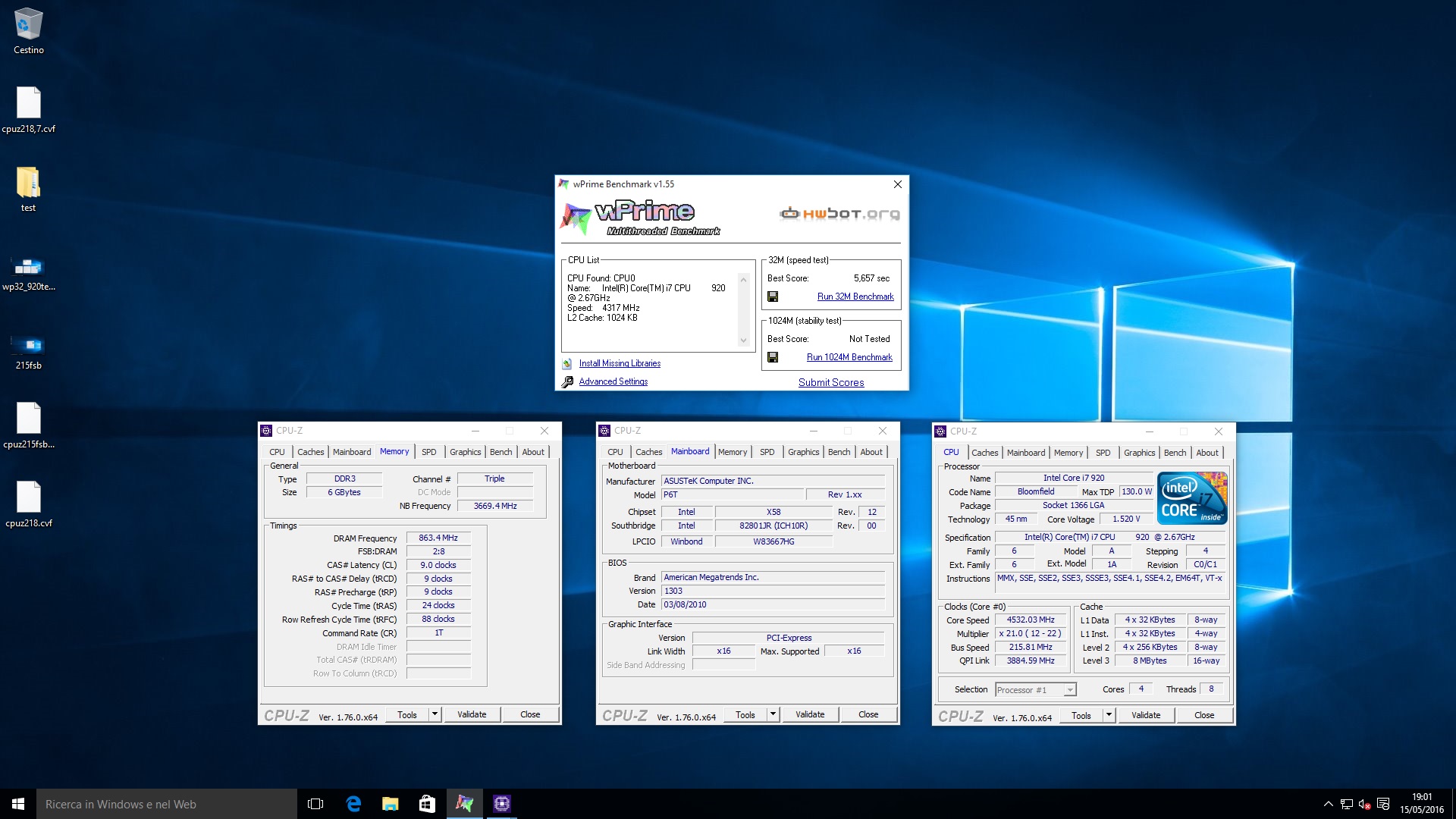
Task: Click Tools button in Mainboard CPU-Z window
Action: click(x=745, y=714)
